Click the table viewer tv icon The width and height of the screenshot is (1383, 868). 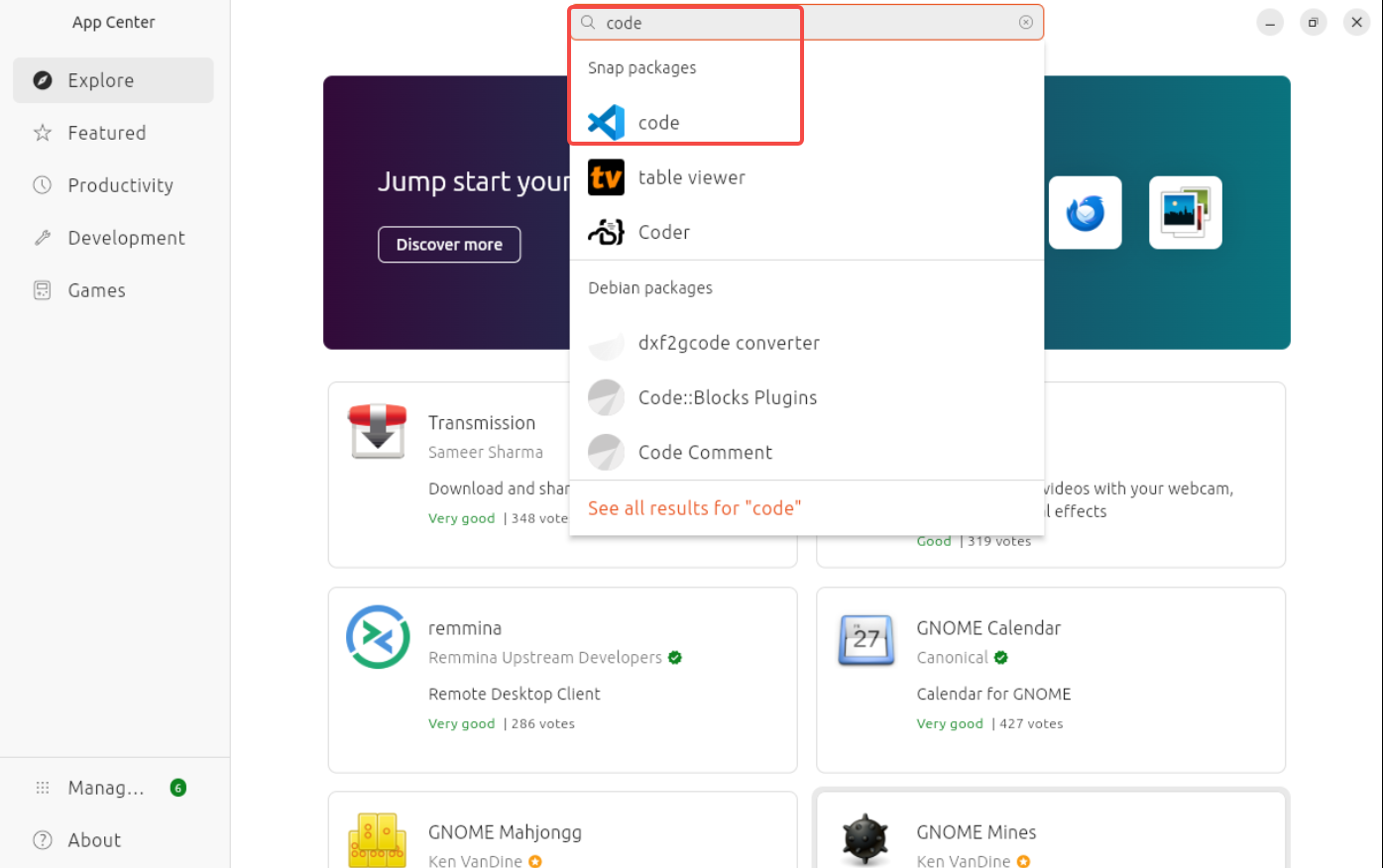point(606,177)
